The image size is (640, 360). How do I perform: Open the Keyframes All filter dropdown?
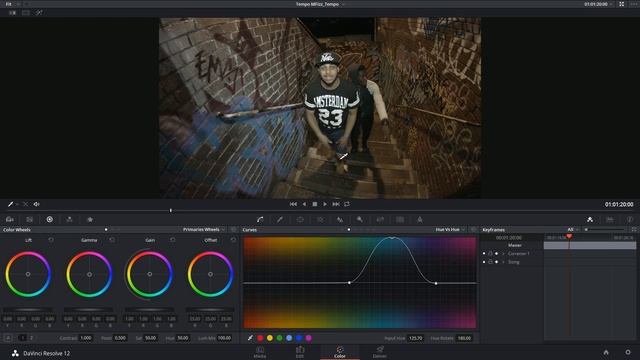pos(573,229)
